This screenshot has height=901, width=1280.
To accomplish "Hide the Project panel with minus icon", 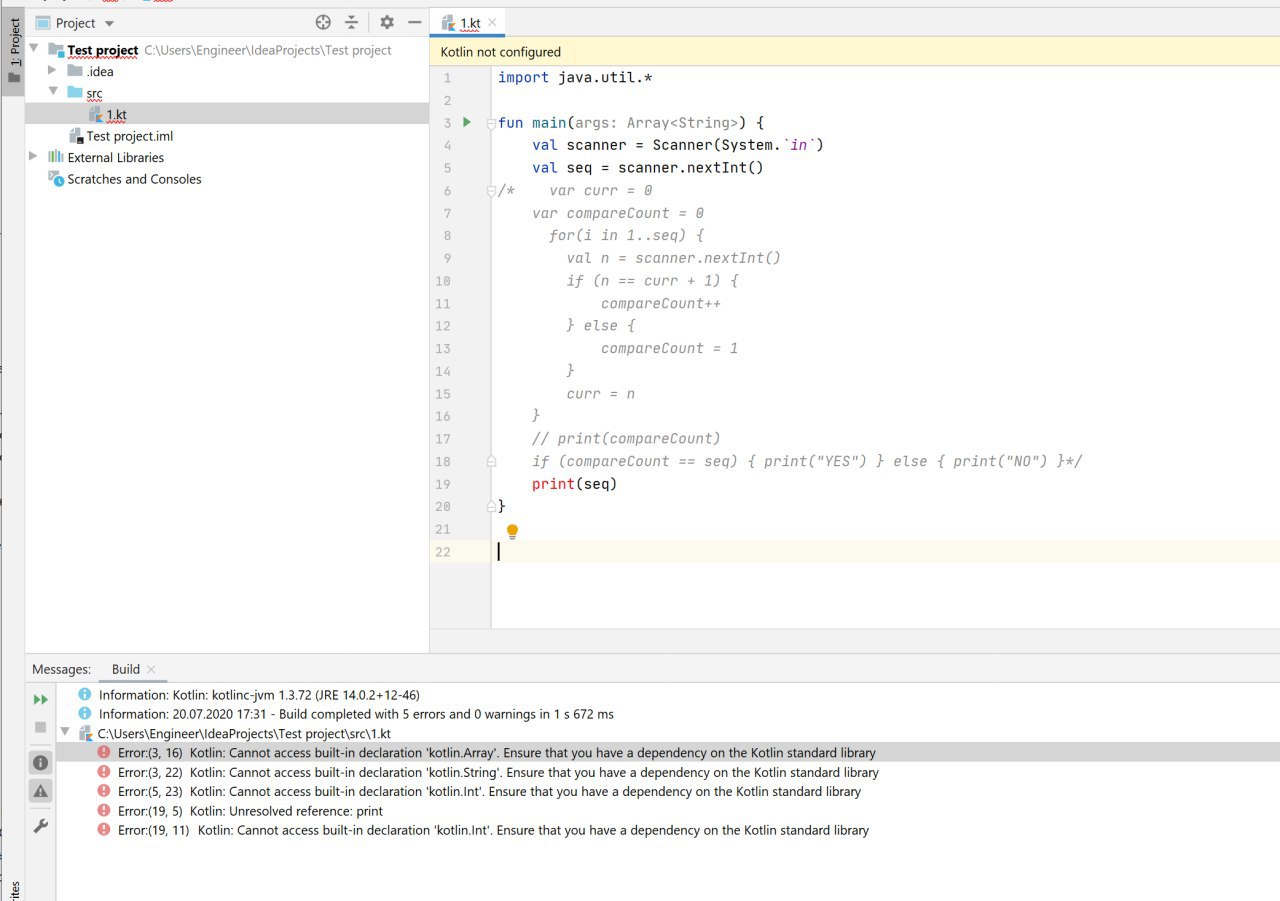I will tap(415, 22).
